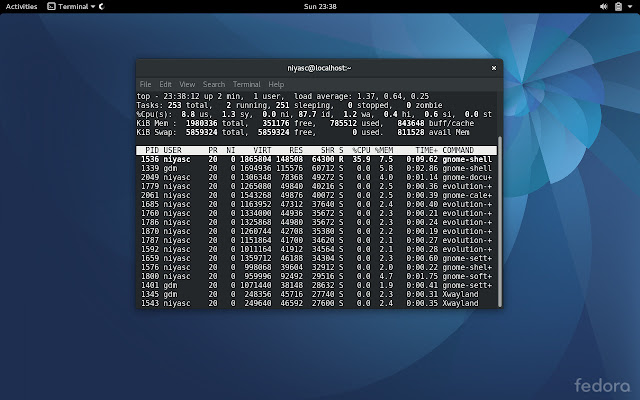The width and height of the screenshot is (640, 400).
Task: Click the RES column header
Action: pyautogui.click(x=296, y=150)
